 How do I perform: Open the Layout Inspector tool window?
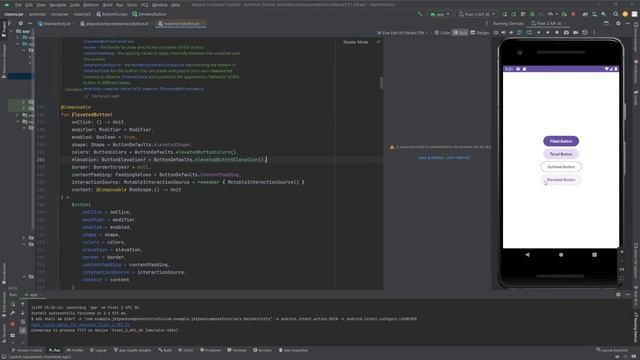pos(612,350)
